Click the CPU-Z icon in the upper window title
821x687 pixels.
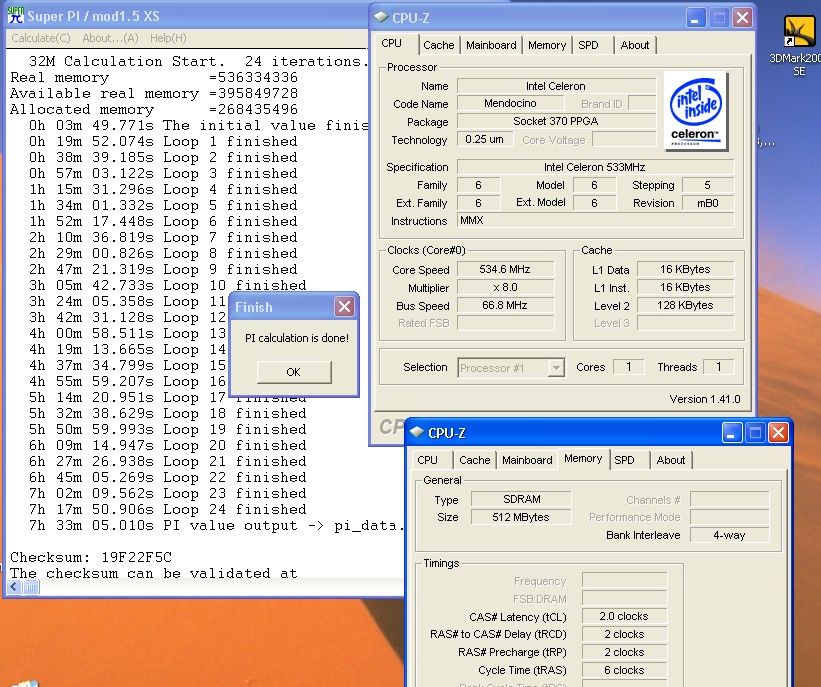(381, 17)
